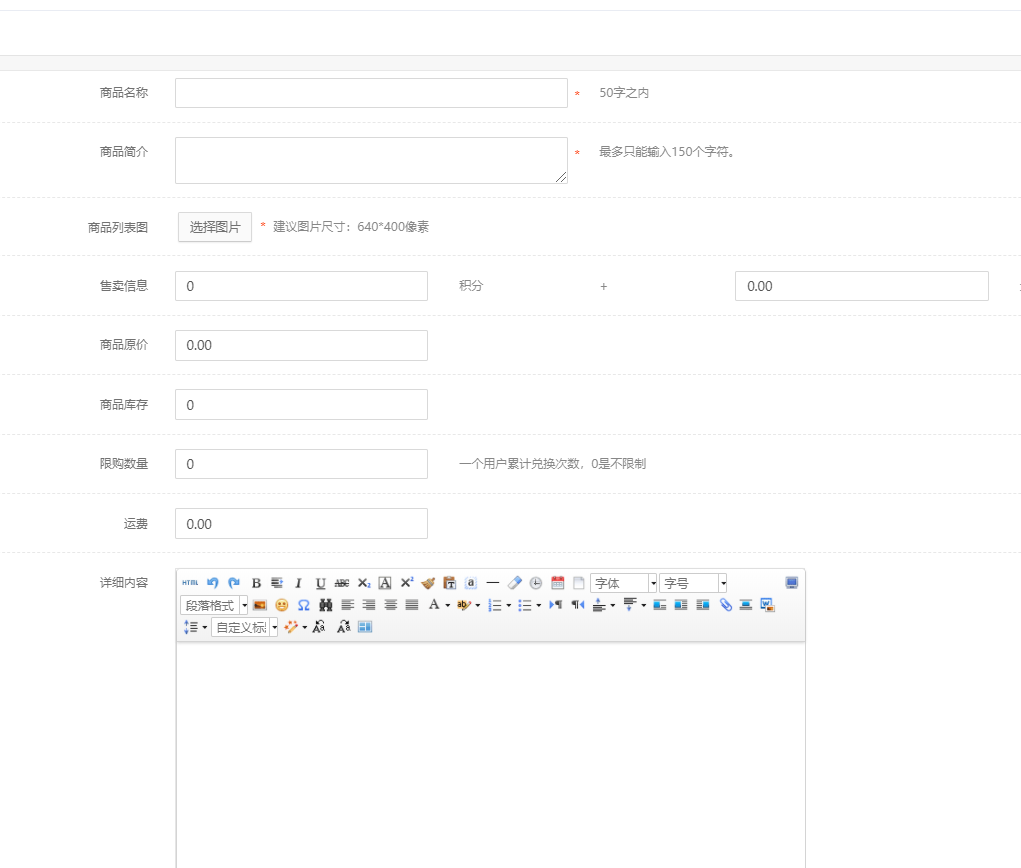Click the 选择图片 button
The width and height of the screenshot is (1021, 868).
tap(215, 227)
